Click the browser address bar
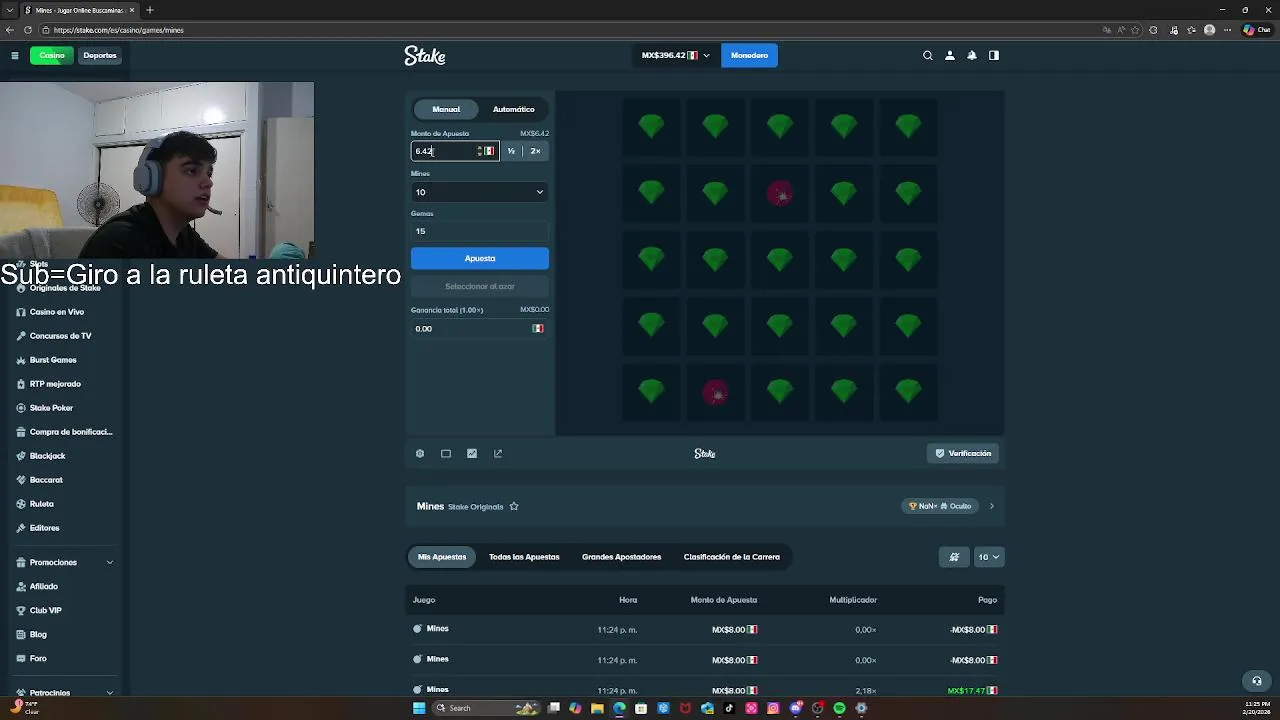The image size is (1280, 720). pos(570,30)
